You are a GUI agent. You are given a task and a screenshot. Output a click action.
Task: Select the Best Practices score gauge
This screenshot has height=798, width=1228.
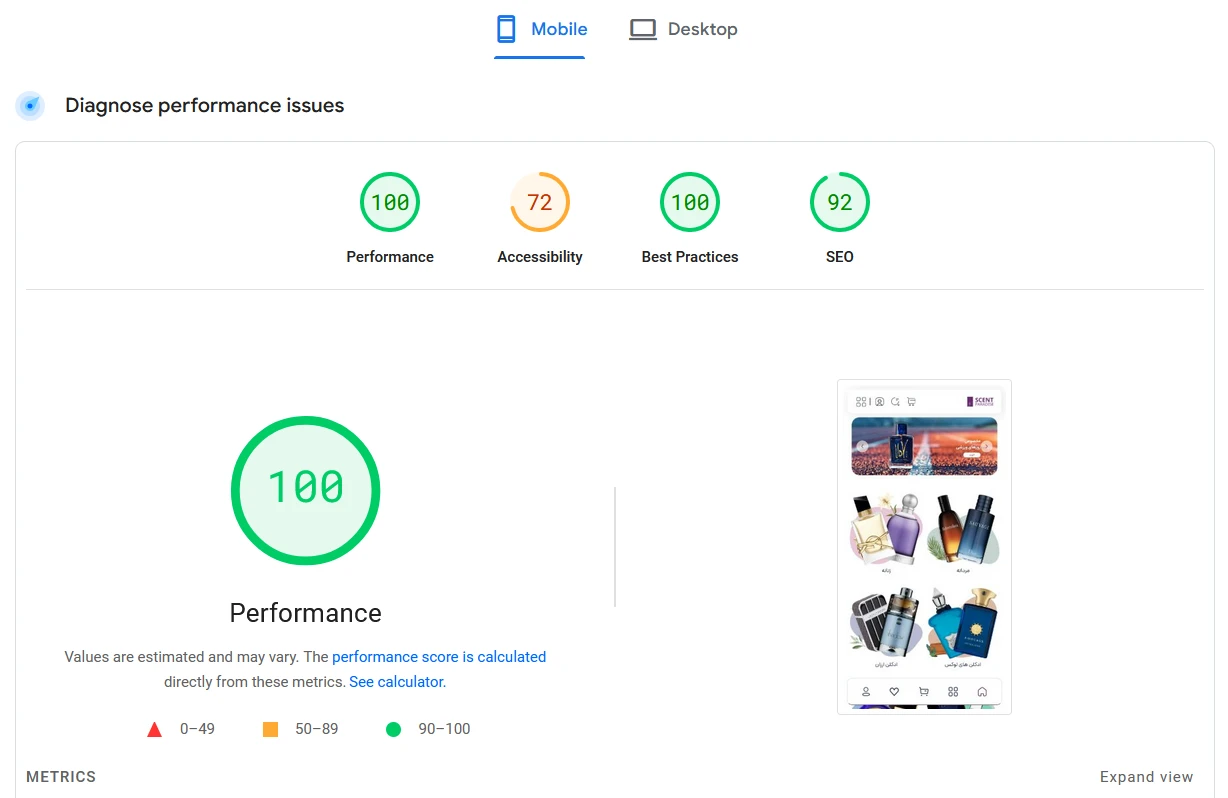[690, 202]
